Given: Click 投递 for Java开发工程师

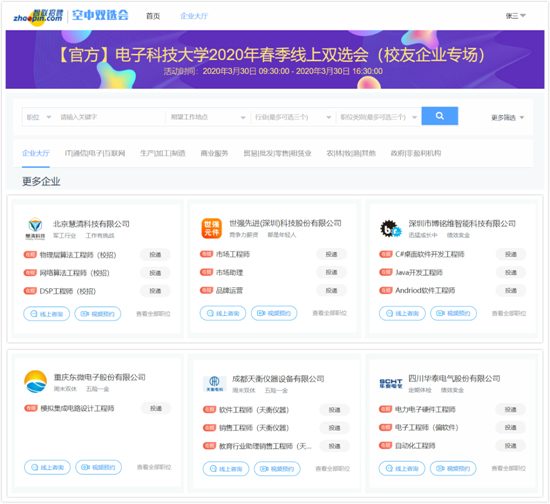Looking at the screenshot, I should point(511,273).
